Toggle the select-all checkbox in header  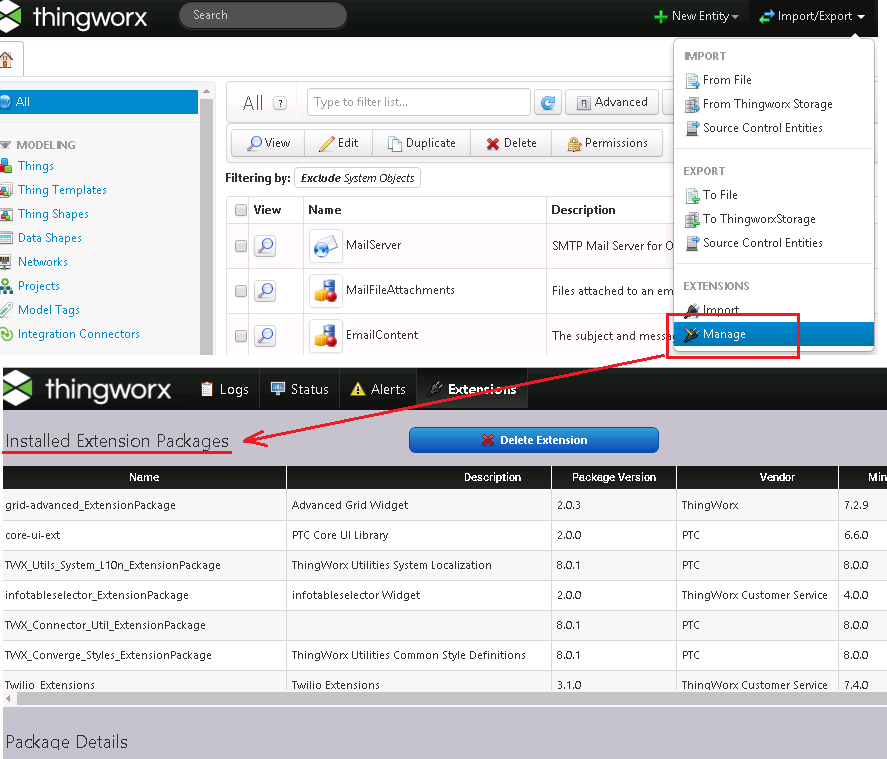pos(241,210)
